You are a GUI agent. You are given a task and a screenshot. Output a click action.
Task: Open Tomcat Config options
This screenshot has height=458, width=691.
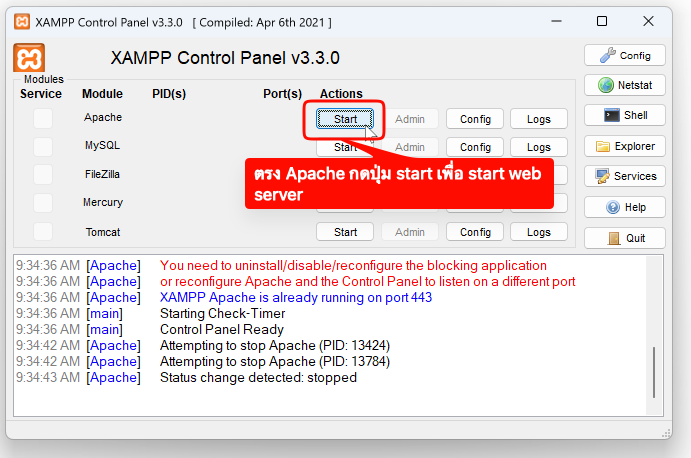475,232
